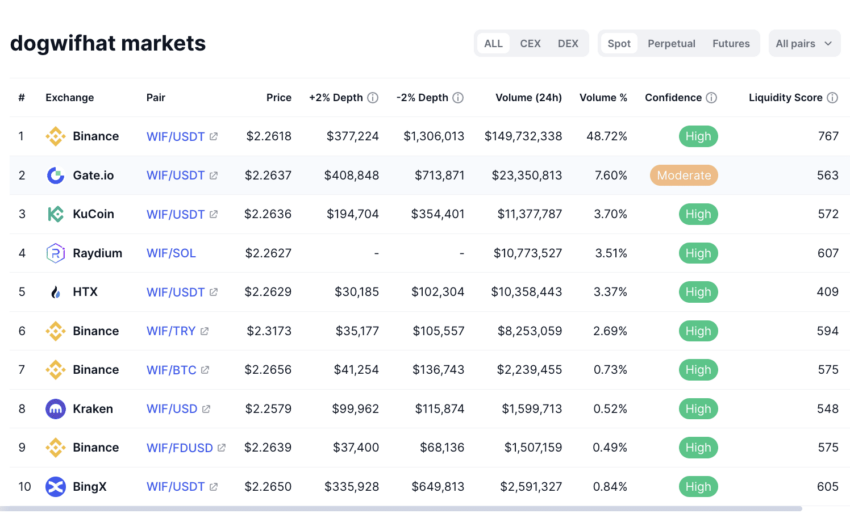Open the WIF/SOL pair link on Raydium
The image size is (850, 526).
tap(171, 253)
